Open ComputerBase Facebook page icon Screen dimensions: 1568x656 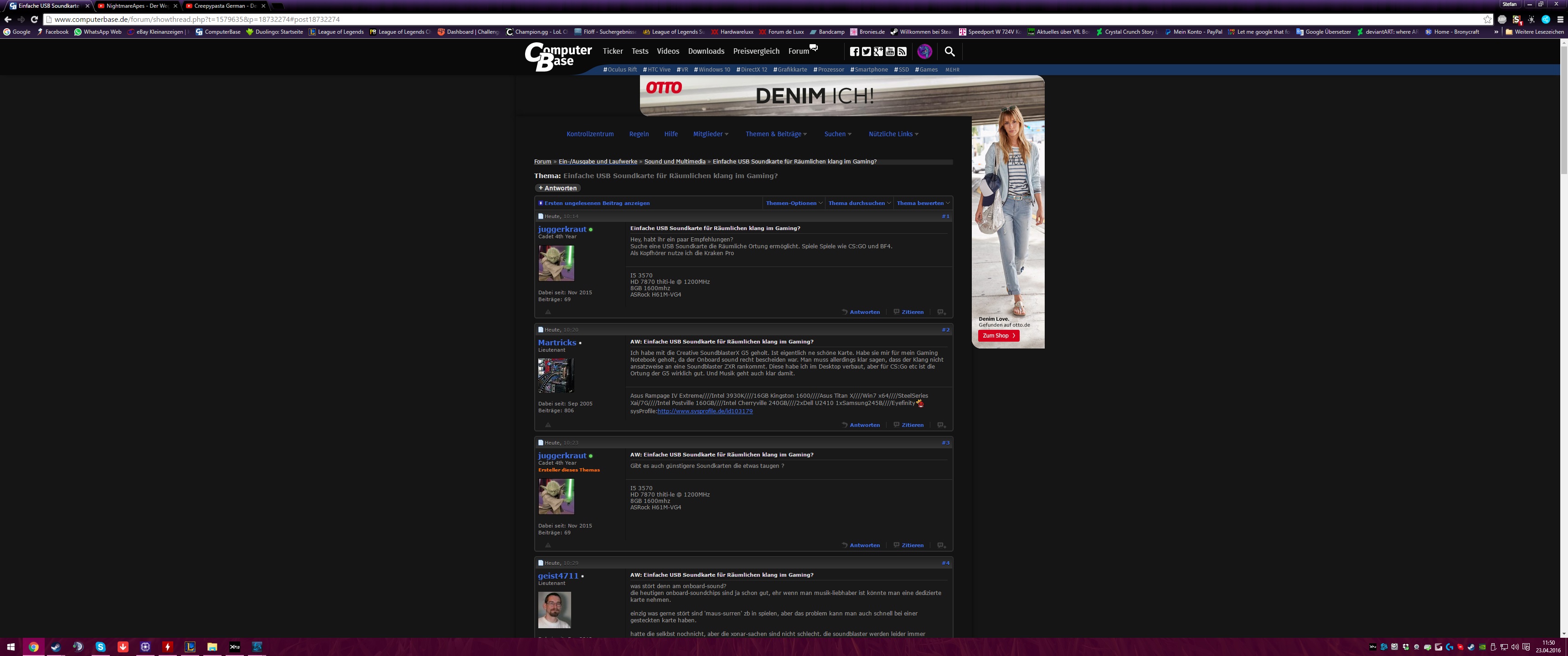point(854,52)
